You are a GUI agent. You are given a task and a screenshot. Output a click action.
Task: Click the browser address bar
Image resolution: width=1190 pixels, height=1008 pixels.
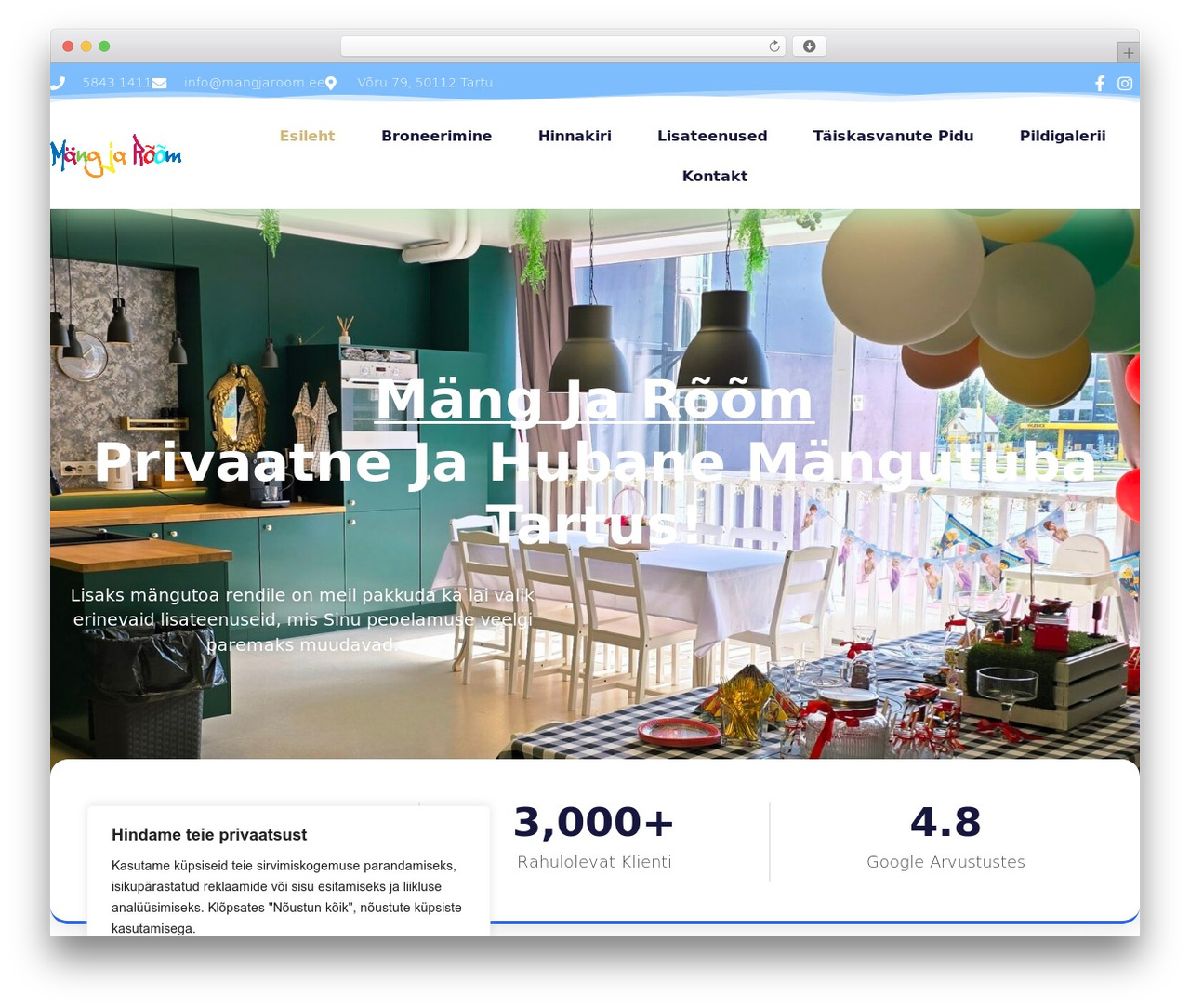click(563, 46)
